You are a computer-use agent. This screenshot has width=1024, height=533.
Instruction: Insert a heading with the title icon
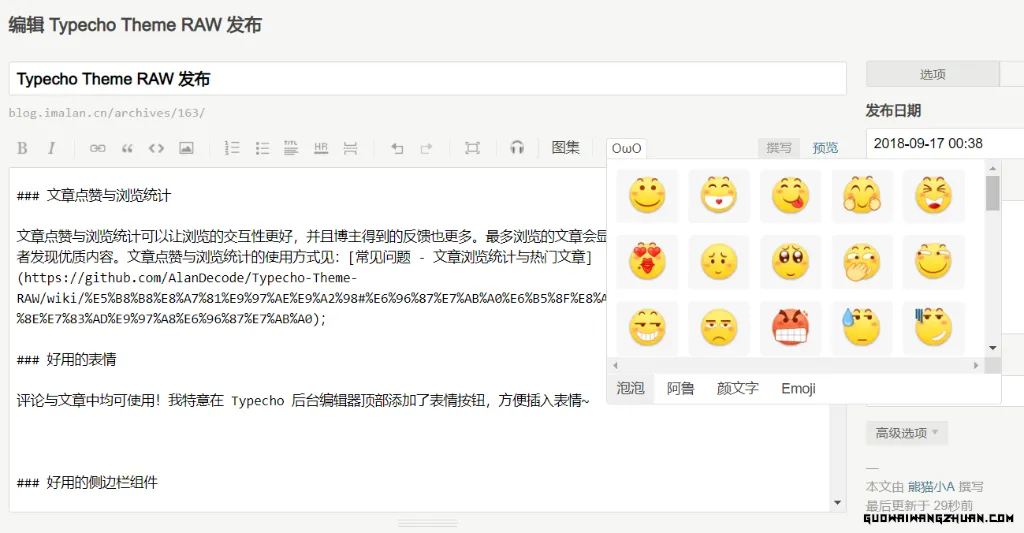(x=291, y=148)
